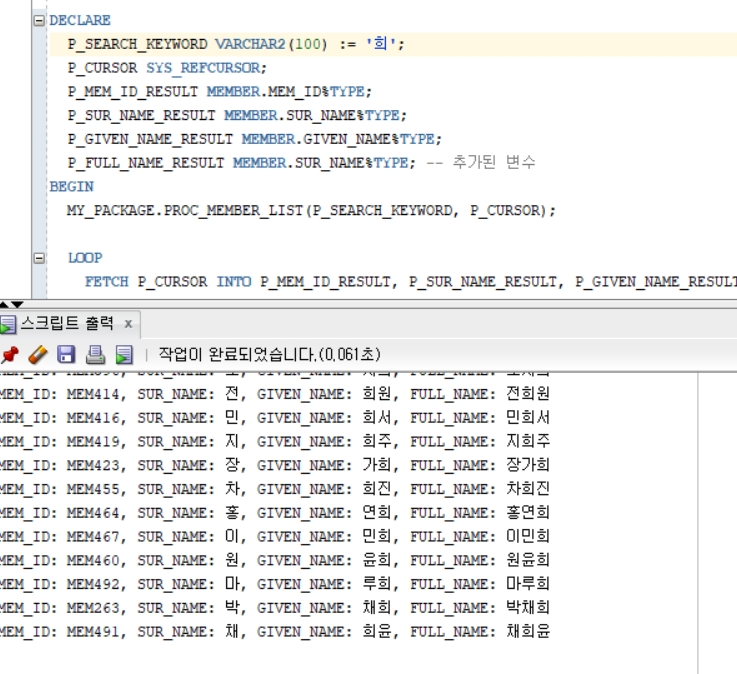Click full name 전희원
737x674 pixels.
pos(528,393)
